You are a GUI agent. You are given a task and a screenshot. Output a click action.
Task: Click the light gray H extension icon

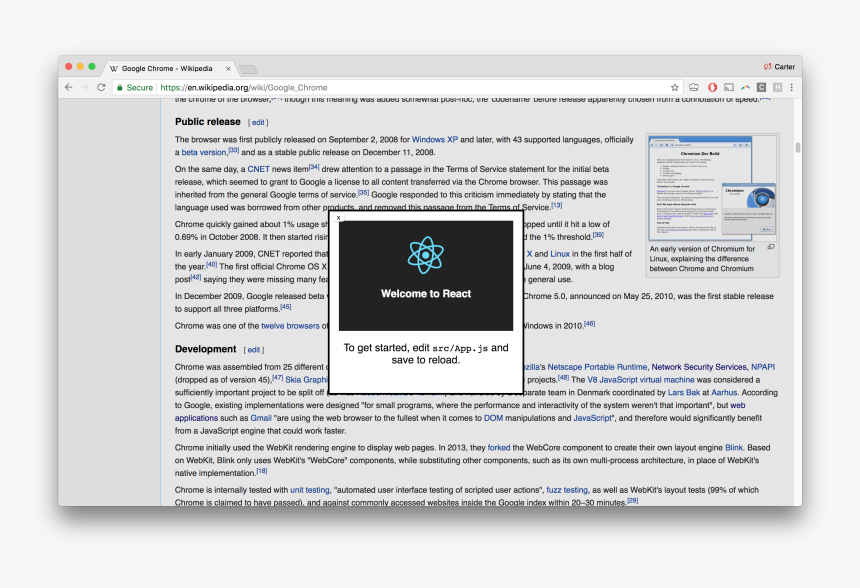click(777, 87)
